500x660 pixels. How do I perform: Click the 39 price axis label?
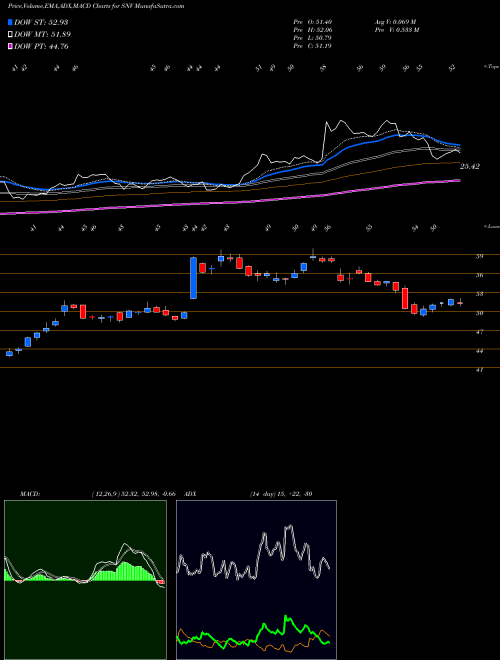pos(479,256)
